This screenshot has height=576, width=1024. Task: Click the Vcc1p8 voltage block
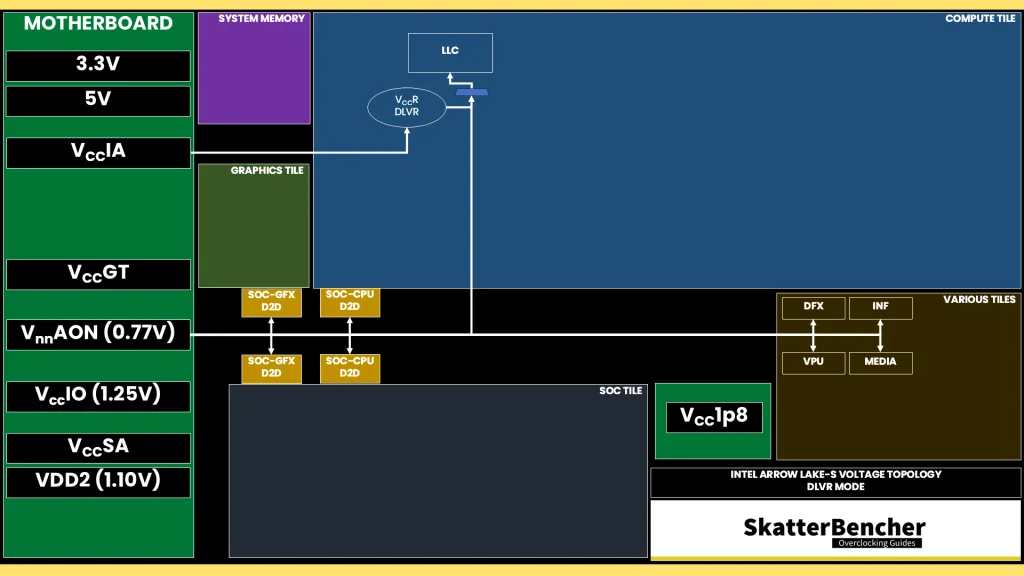(x=712, y=416)
